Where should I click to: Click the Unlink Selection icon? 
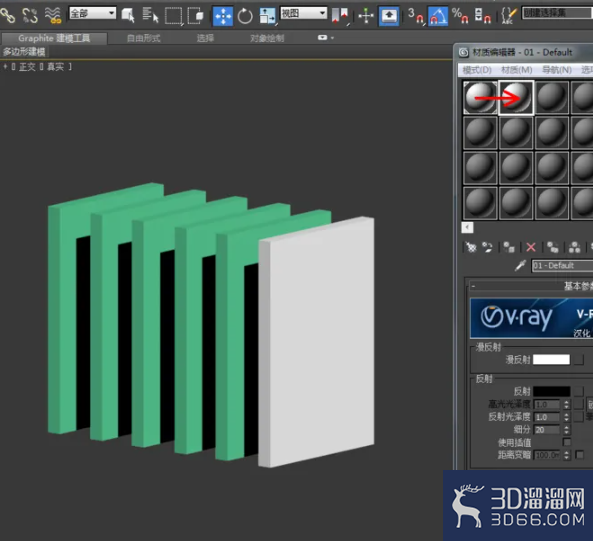30,16
